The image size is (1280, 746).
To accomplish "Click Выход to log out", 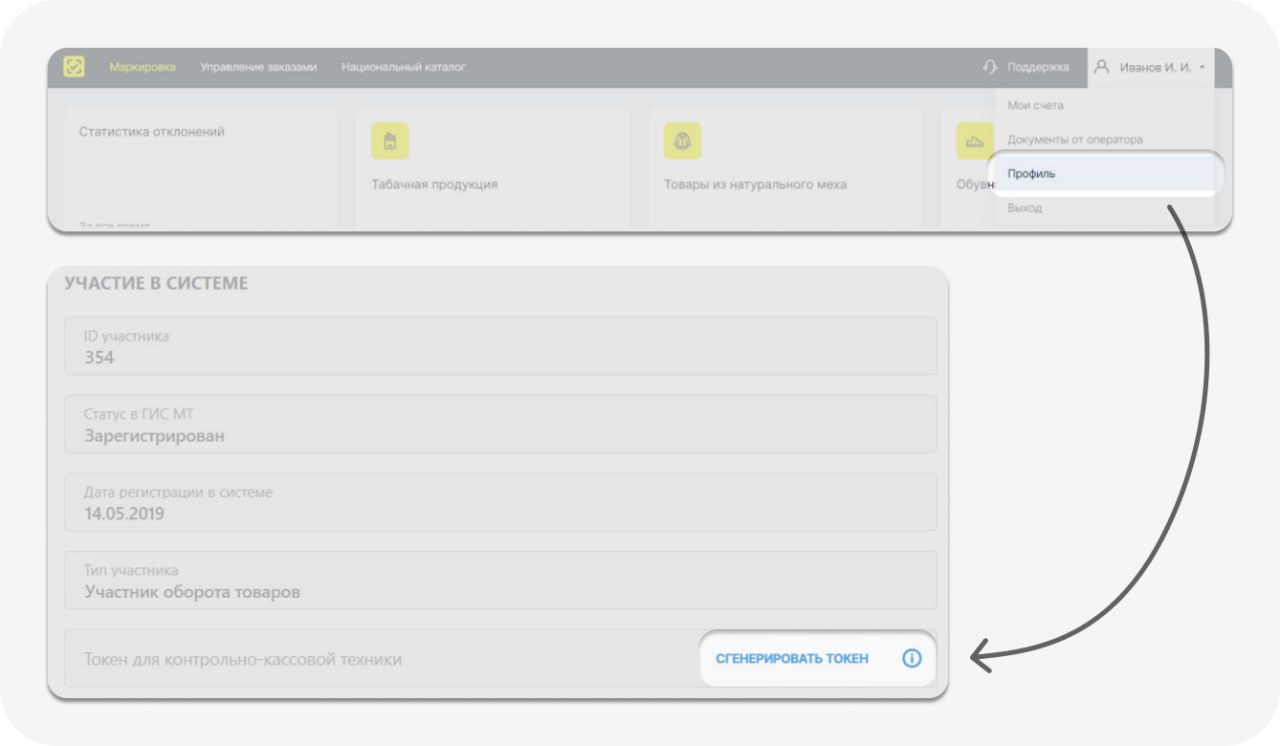I will [1024, 208].
